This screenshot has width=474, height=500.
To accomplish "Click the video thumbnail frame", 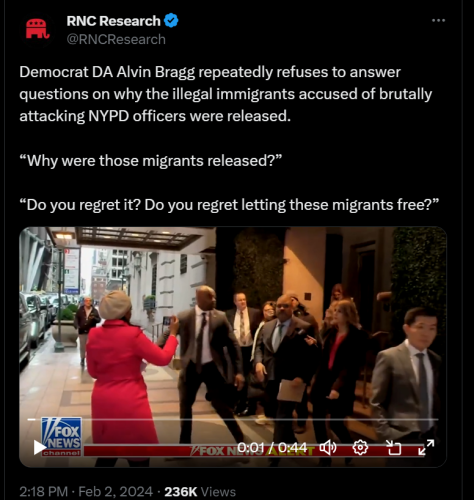I will 233,347.
